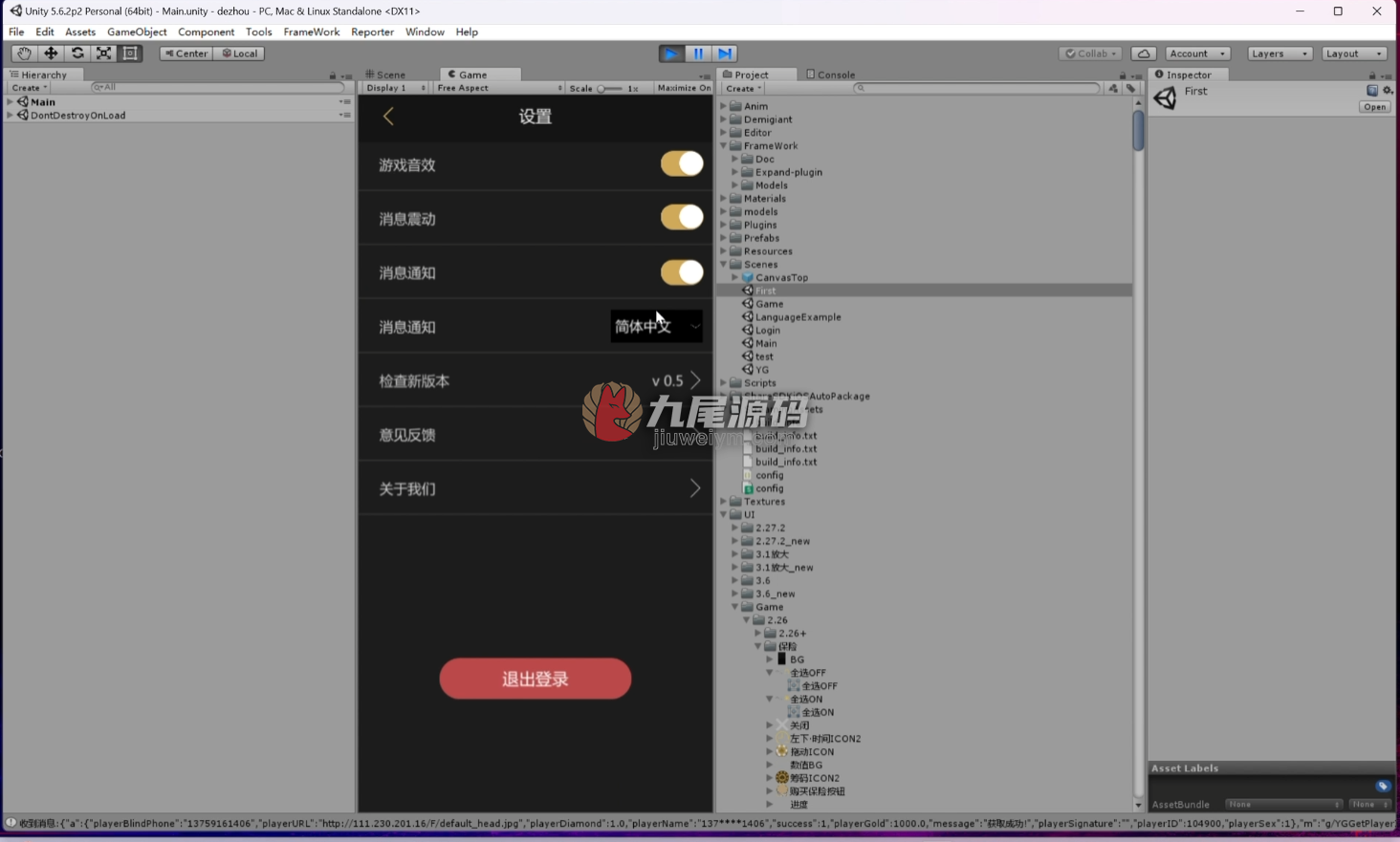This screenshot has height=842, width=1400.
Task: Open the Layers dropdown
Action: pos(1280,54)
